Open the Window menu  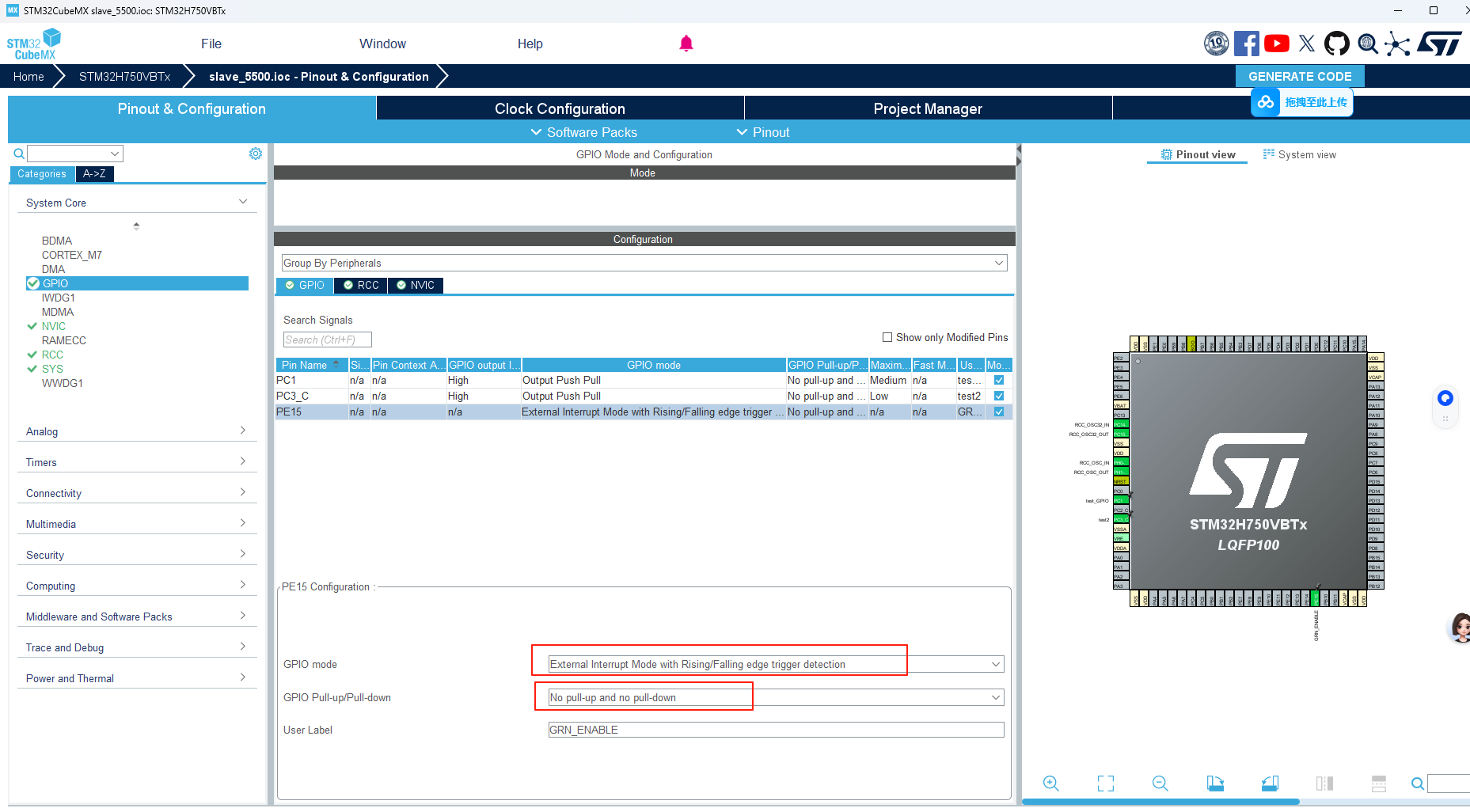(382, 44)
